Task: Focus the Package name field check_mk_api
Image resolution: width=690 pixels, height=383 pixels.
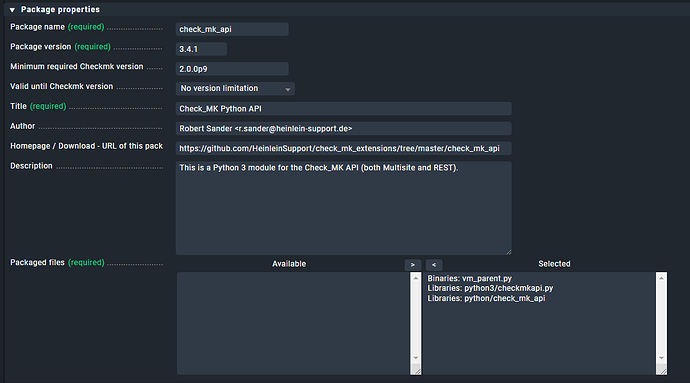Action: [232, 29]
